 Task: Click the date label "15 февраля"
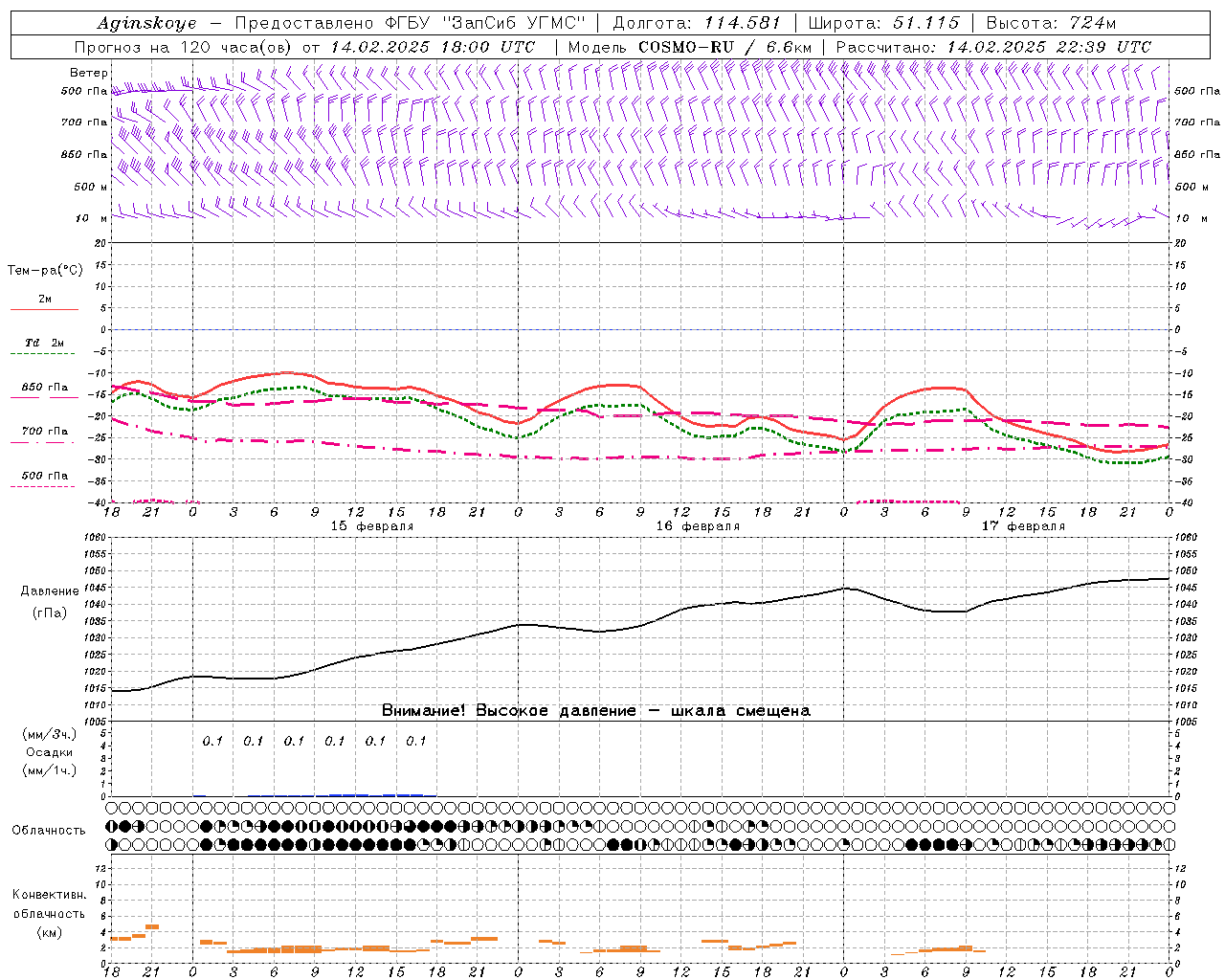pyautogui.click(x=372, y=526)
